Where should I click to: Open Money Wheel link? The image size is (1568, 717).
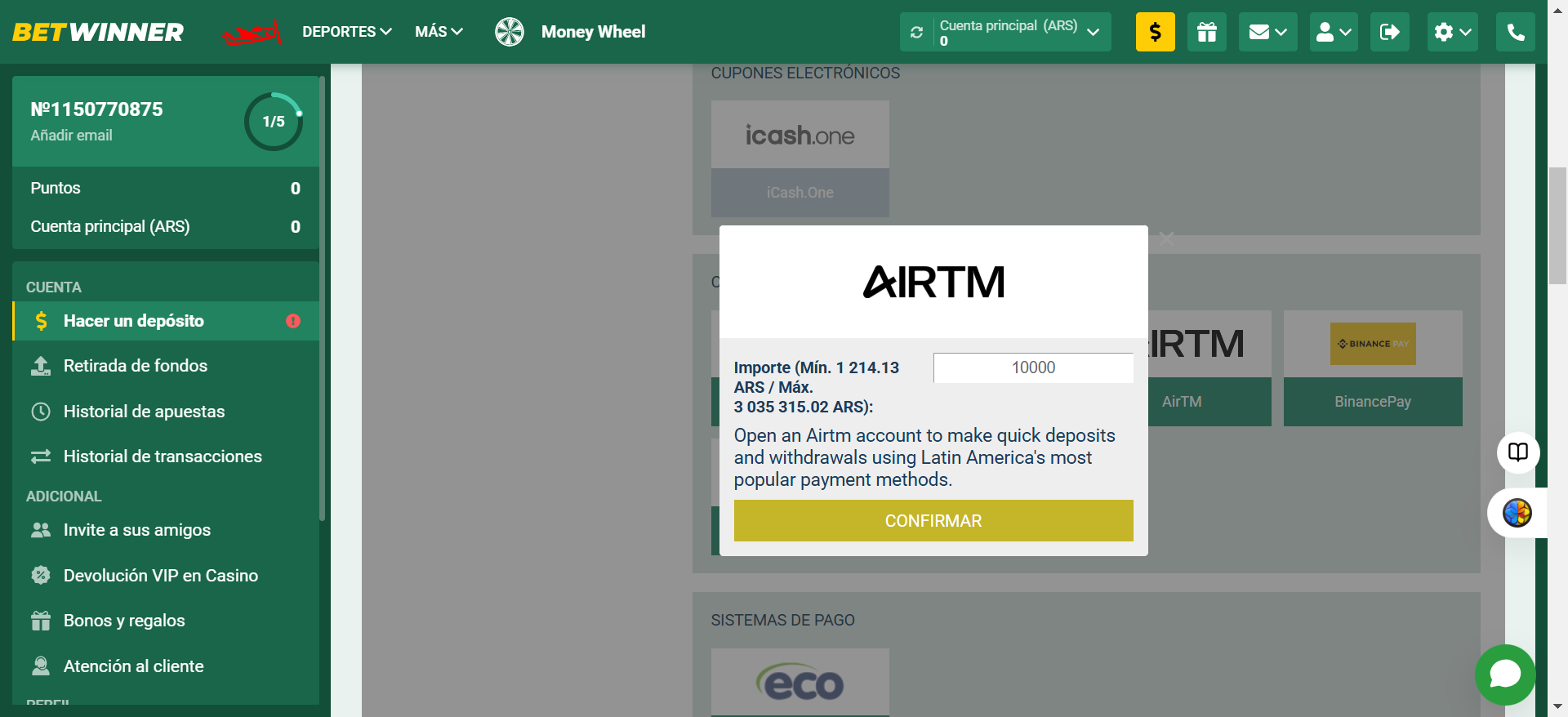point(593,32)
